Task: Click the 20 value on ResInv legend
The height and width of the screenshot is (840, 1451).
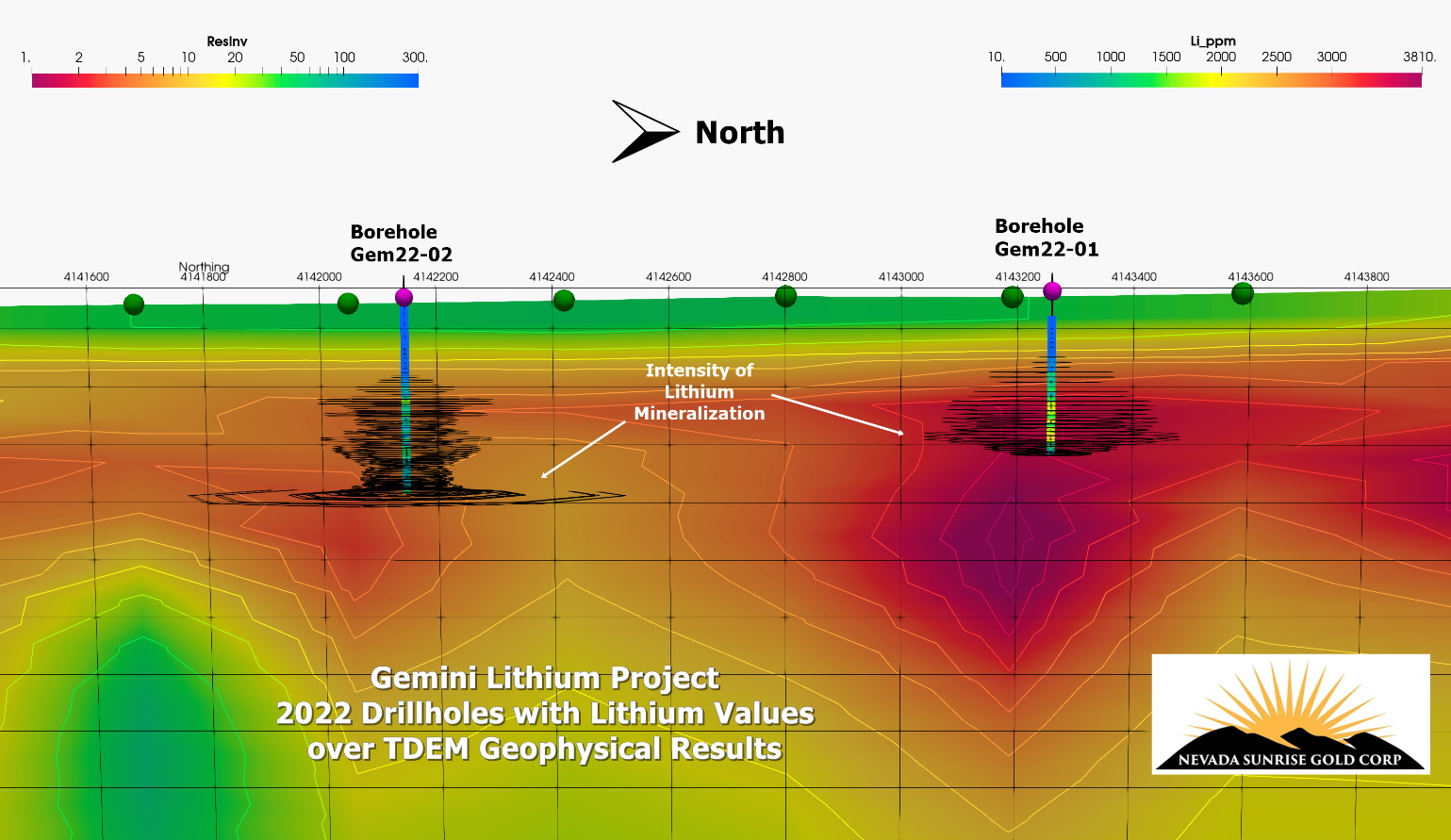Action: click(235, 58)
